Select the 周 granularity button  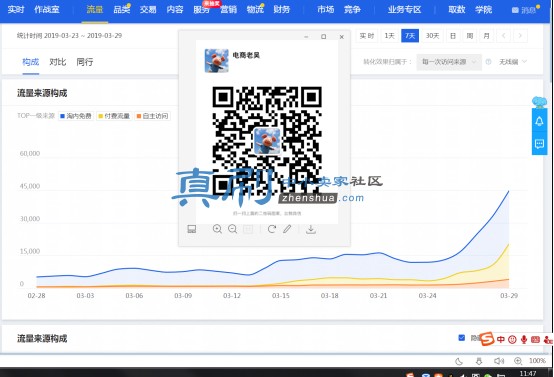click(470, 36)
